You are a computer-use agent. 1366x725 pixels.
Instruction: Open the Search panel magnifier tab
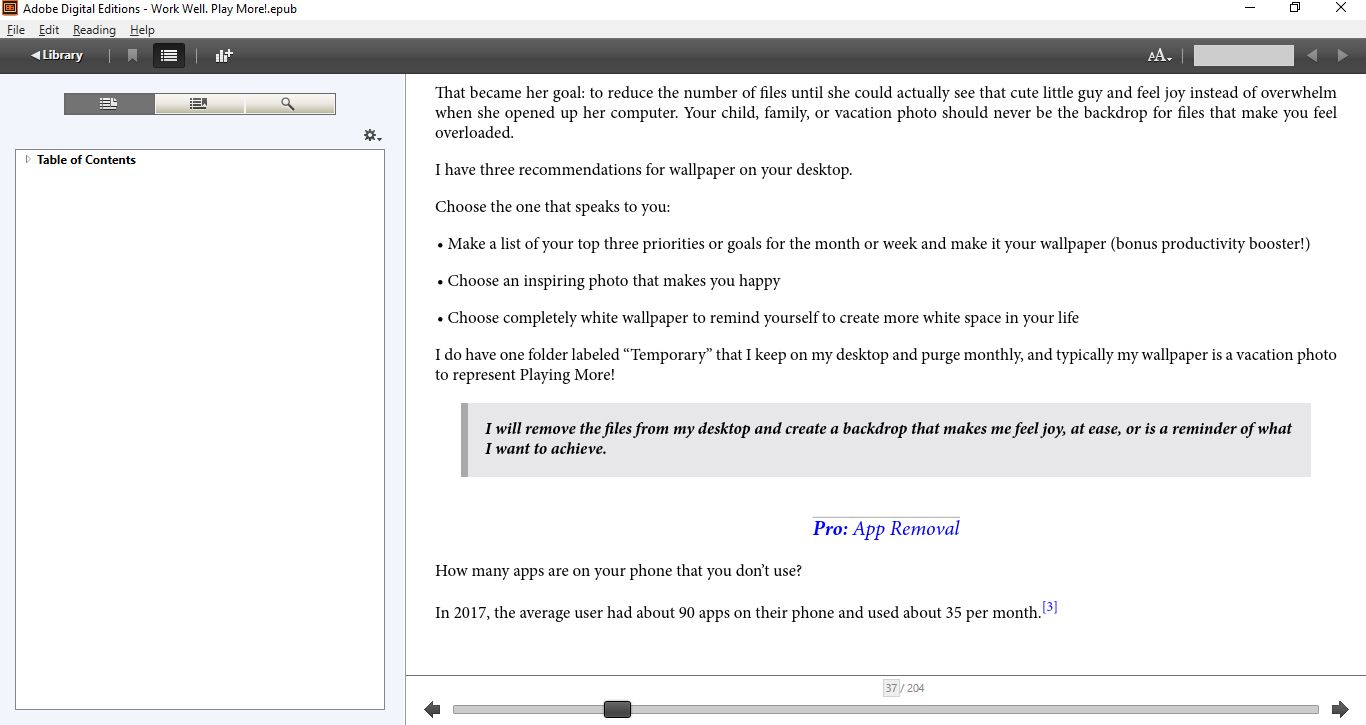pyautogui.click(x=289, y=104)
